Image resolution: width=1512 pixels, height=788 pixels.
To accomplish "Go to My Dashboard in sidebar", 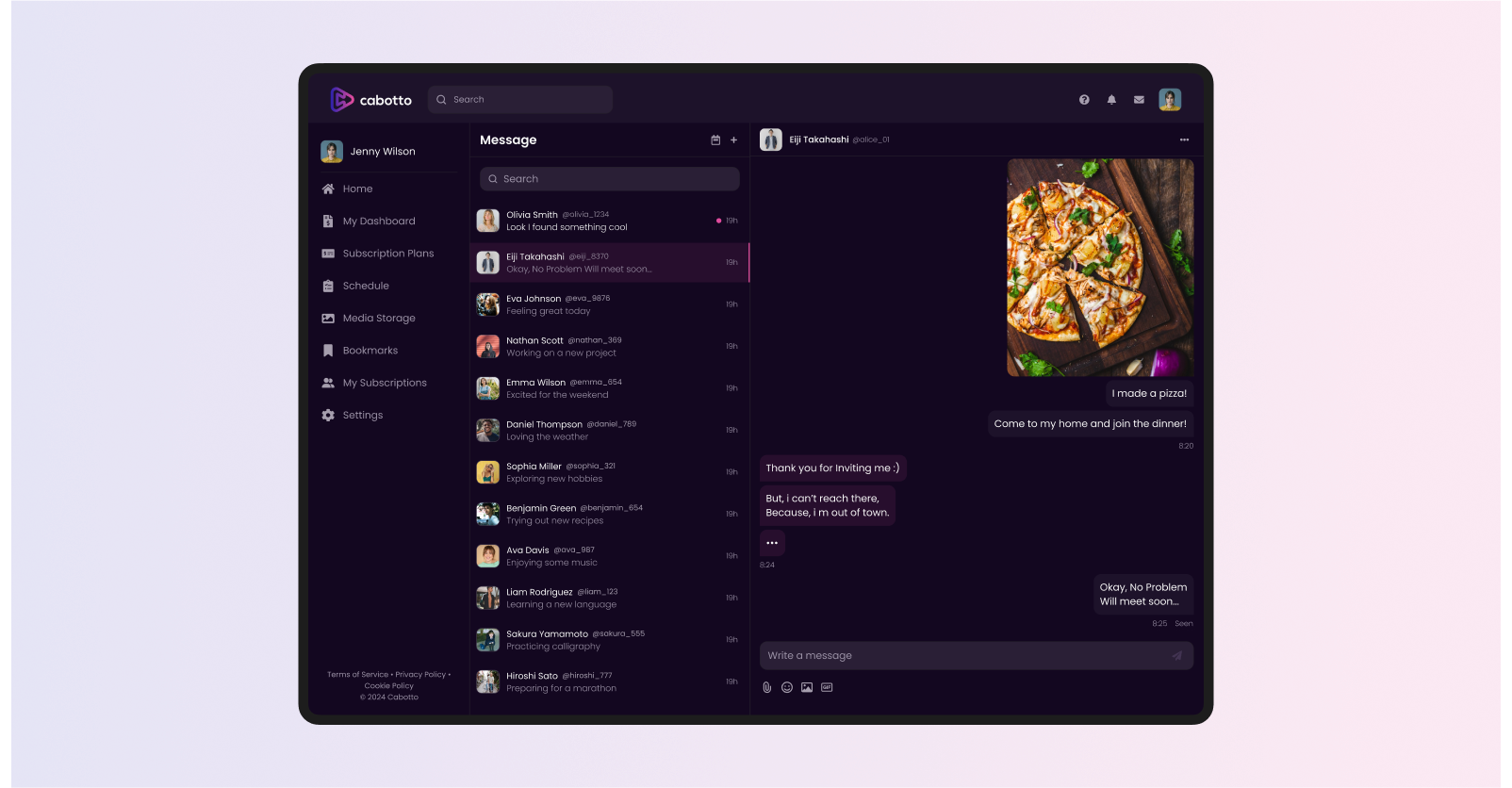I will [378, 222].
